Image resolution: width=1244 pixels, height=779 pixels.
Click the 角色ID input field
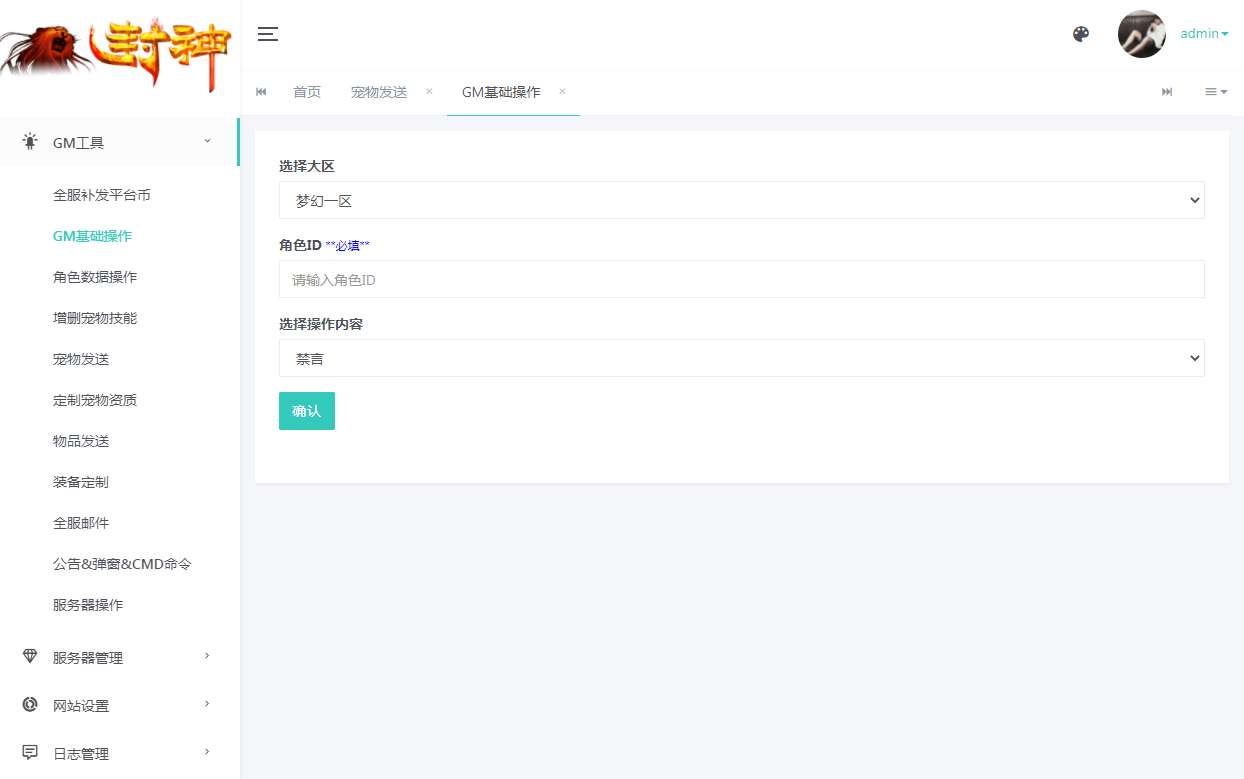pos(741,279)
